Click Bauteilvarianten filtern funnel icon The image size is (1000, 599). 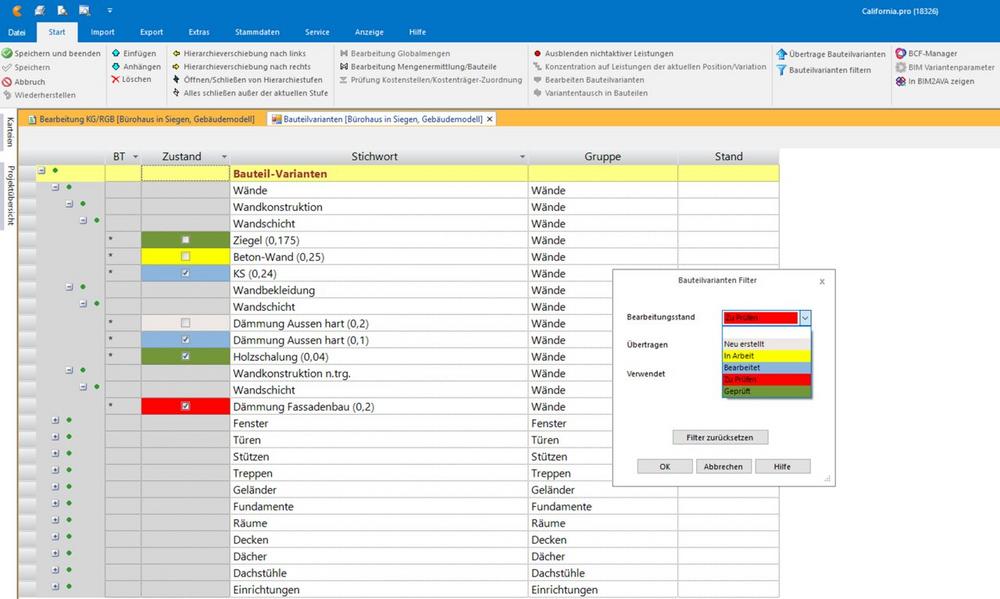[x=781, y=69]
